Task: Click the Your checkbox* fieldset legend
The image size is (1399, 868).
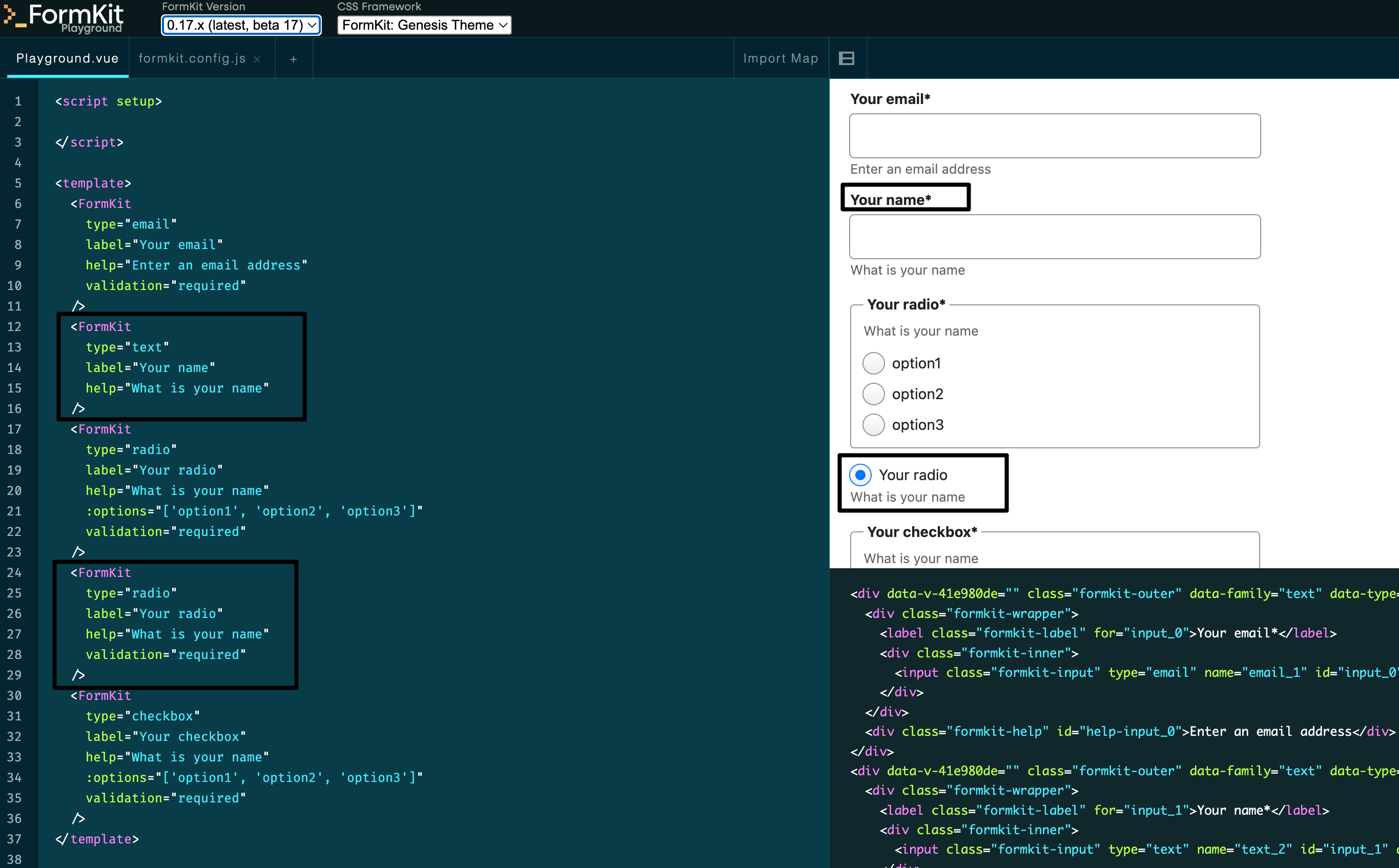Action: [921, 532]
